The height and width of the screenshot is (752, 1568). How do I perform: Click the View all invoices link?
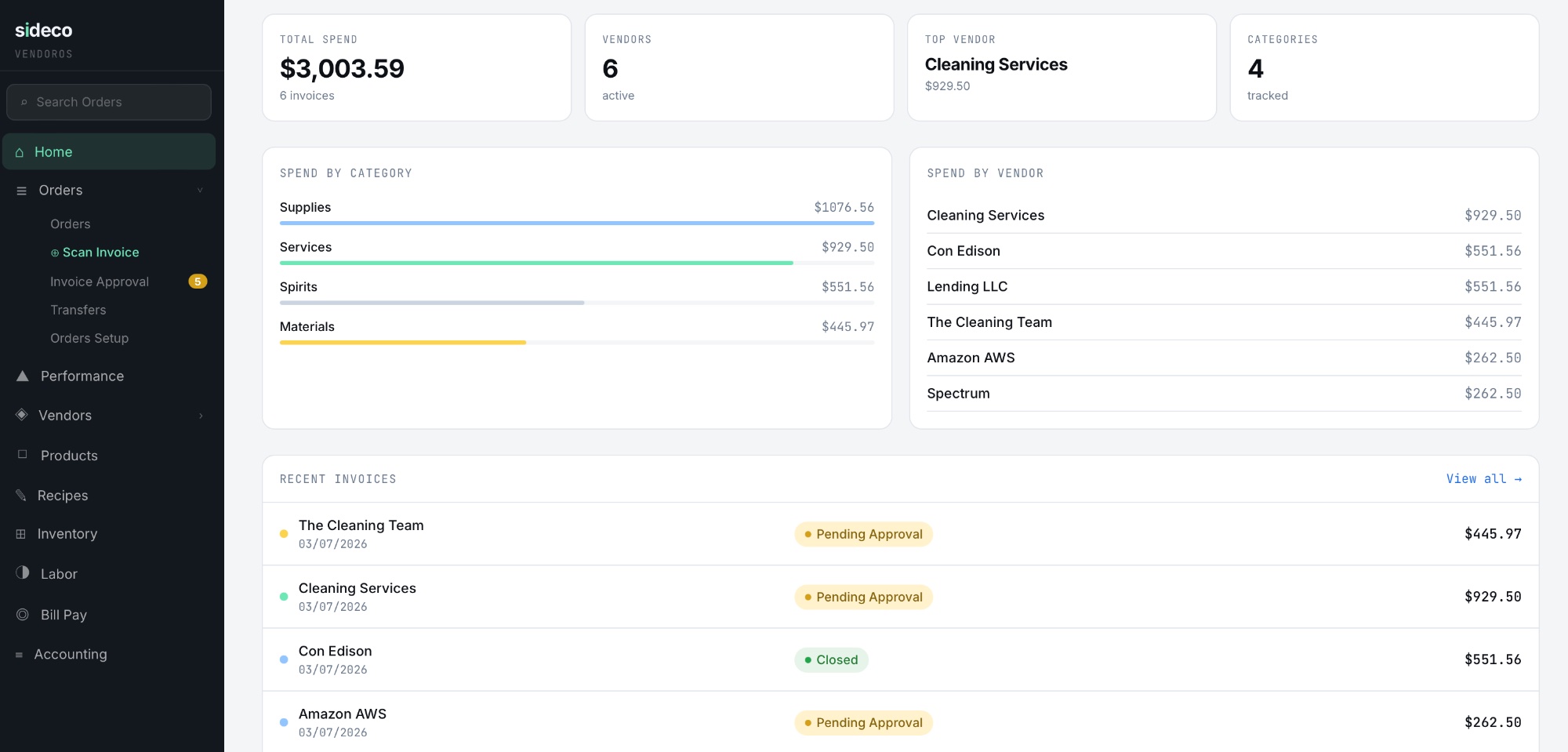pyautogui.click(x=1483, y=479)
